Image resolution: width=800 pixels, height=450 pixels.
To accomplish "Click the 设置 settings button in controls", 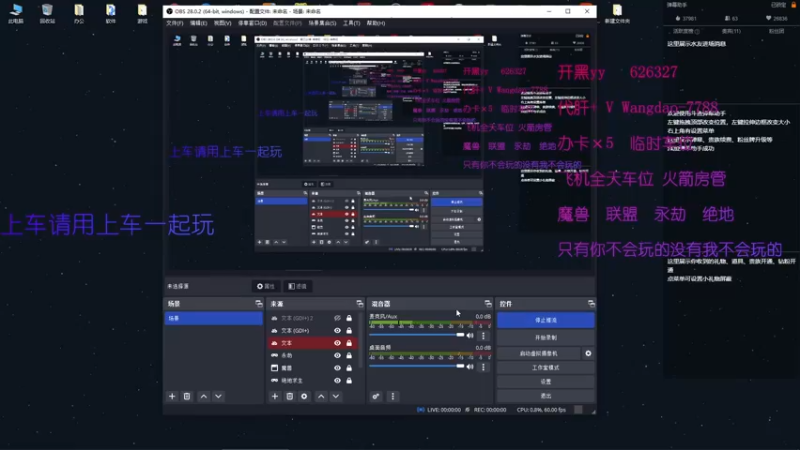I will [x=545, y=382].
